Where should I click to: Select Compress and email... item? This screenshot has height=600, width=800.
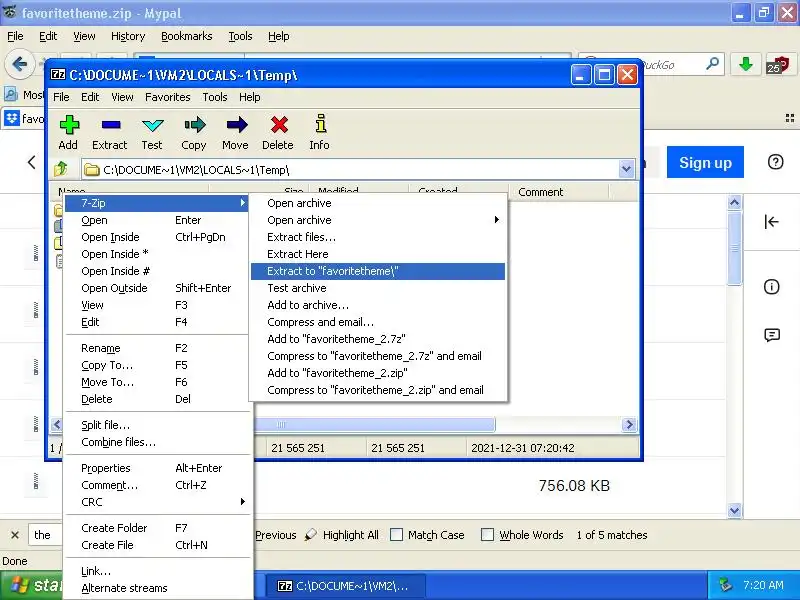(378, 322)
